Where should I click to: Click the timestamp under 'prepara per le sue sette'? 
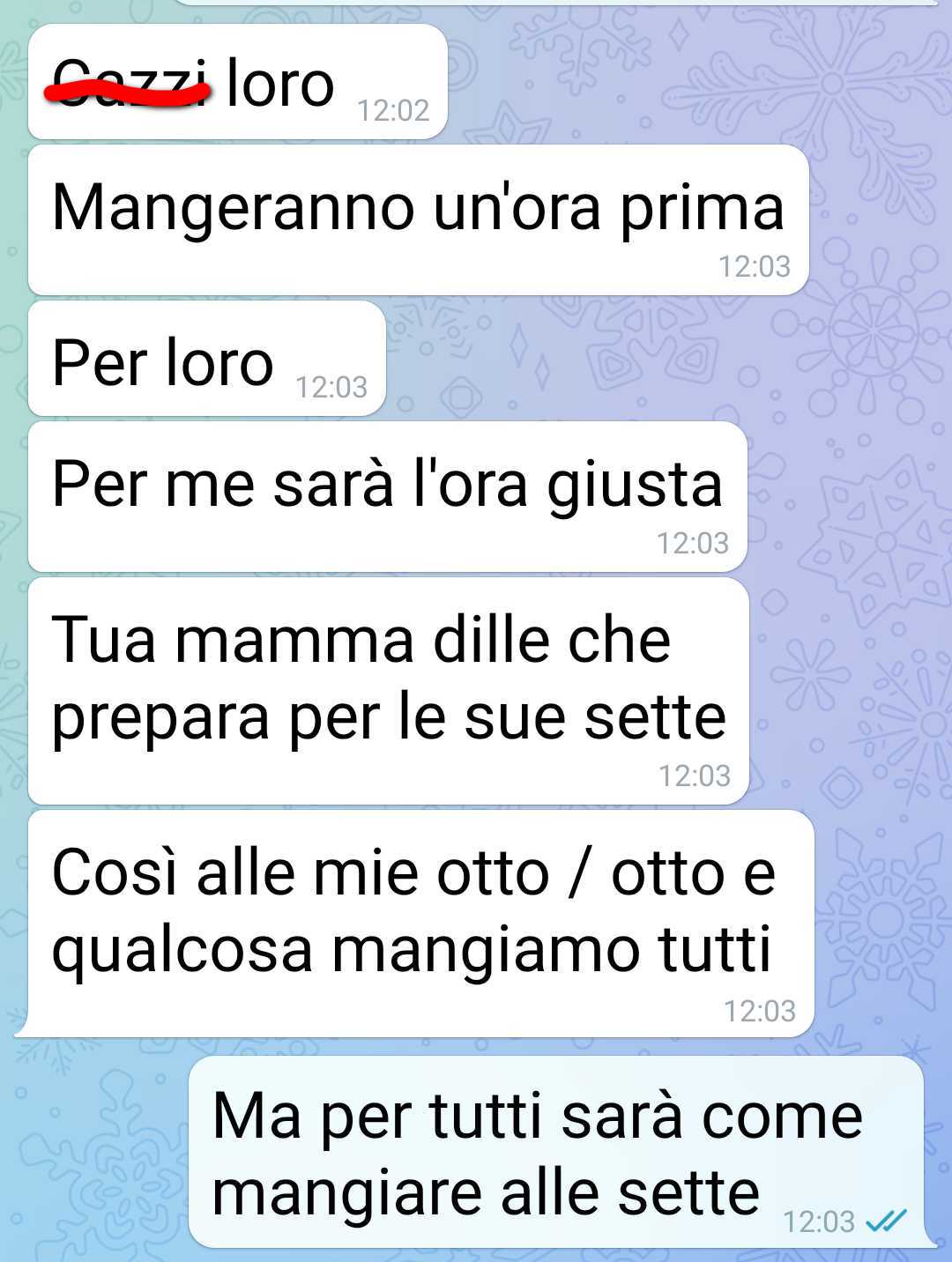(x=695, y=776)
